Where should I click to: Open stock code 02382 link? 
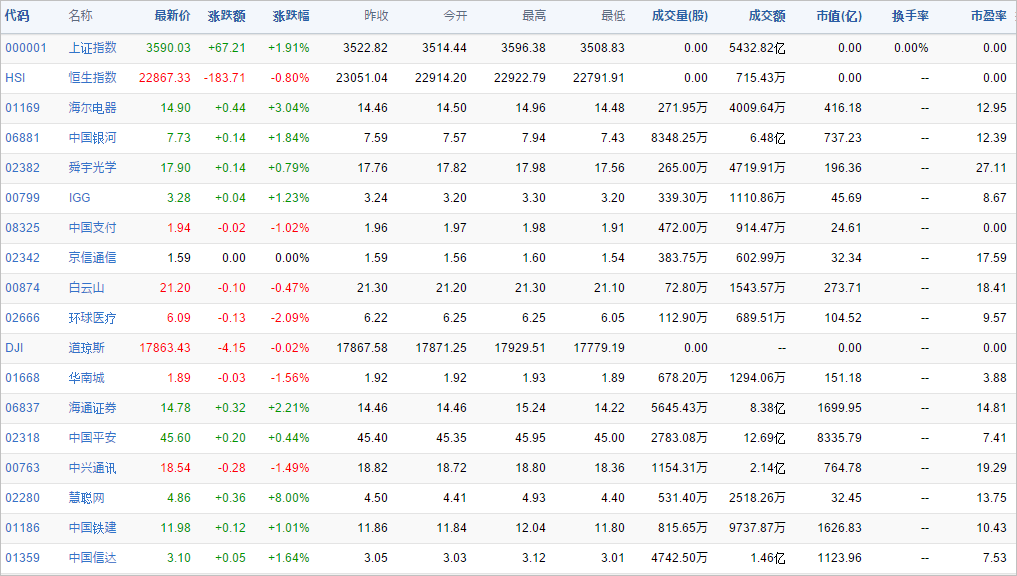[23, 167]
